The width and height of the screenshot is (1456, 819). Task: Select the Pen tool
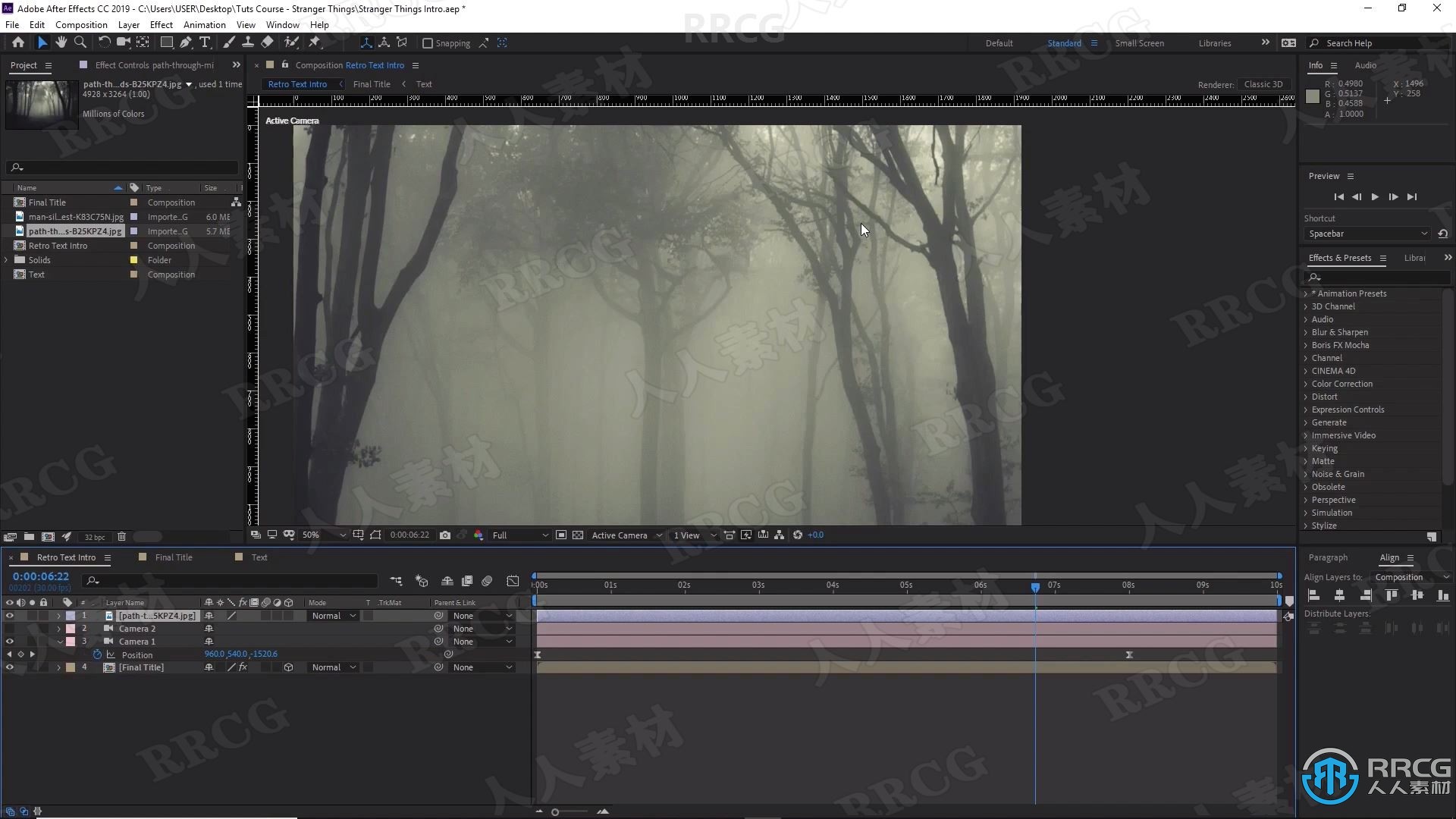pos(186,42)
